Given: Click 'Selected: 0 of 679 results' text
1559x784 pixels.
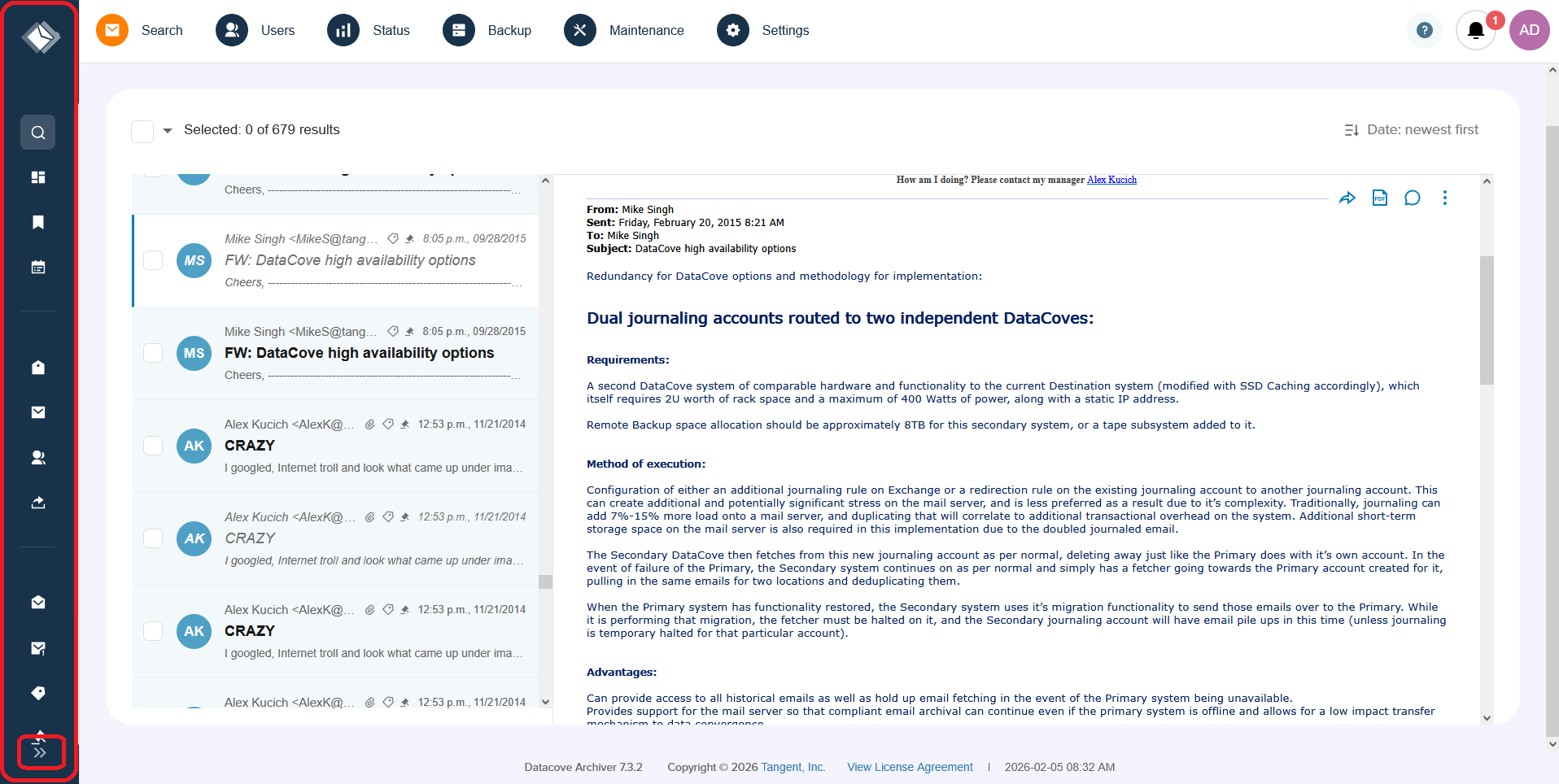Looking at the screenshot, I should pos(261,130).
